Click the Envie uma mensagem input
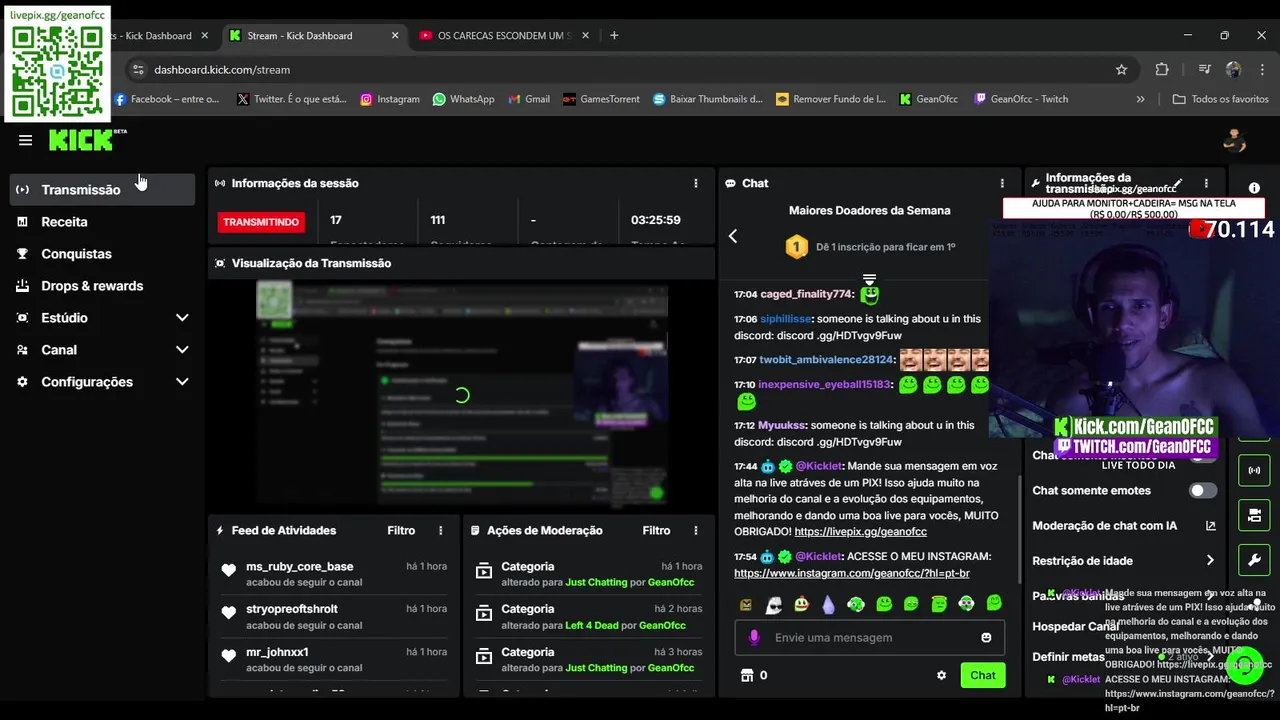 [x=870, y=638]
